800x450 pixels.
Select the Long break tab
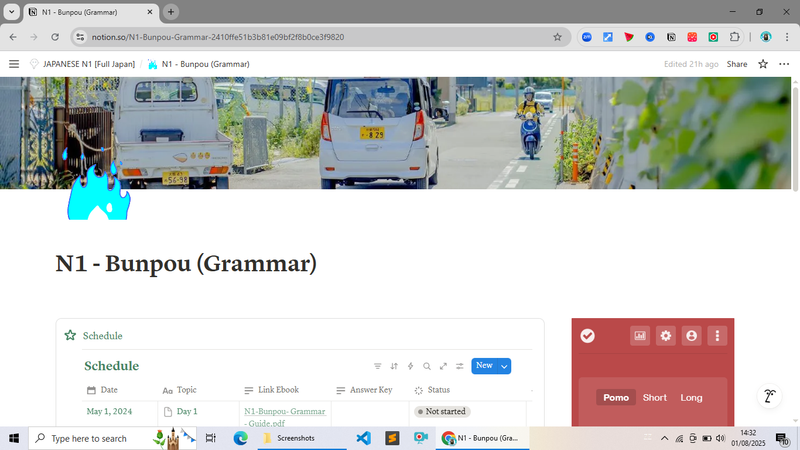point(691,397)
